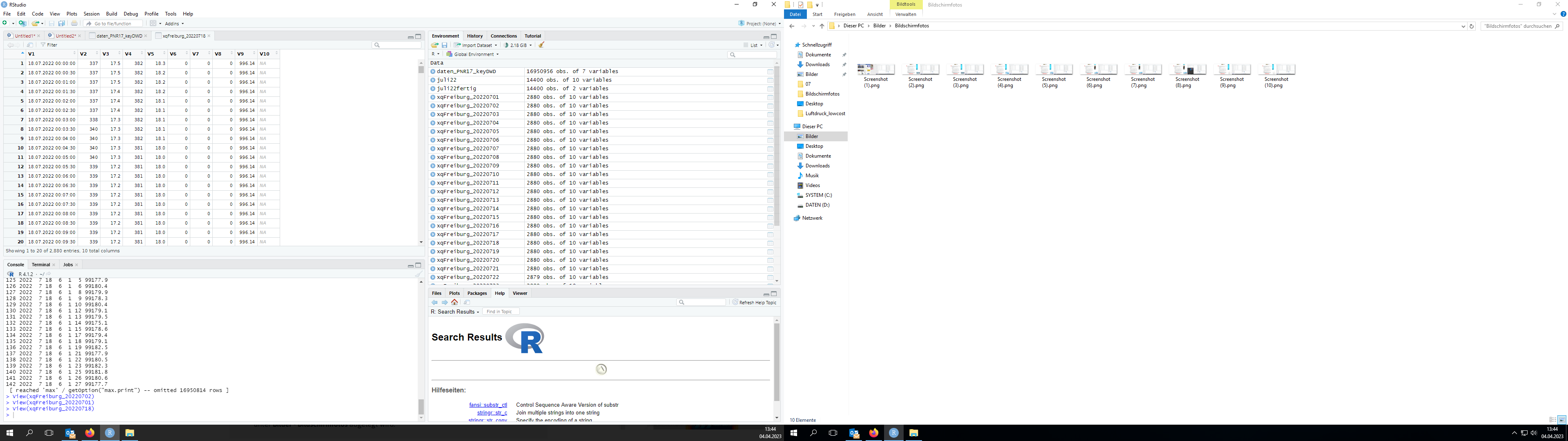Save workspace using the Environment floppy icon
The image size is (1568, 441).
(444, 45)
